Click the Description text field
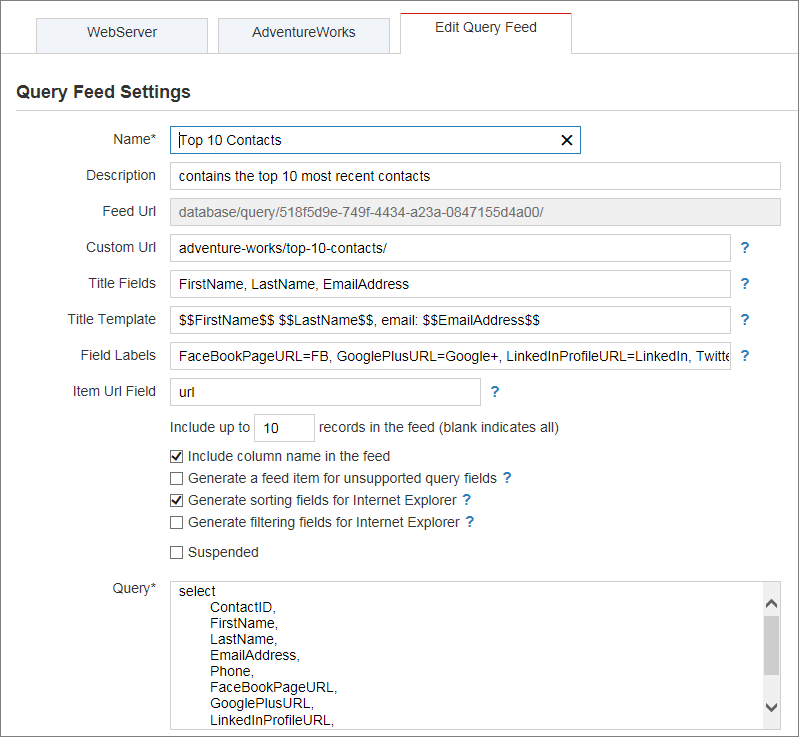 tap(475, 176)
